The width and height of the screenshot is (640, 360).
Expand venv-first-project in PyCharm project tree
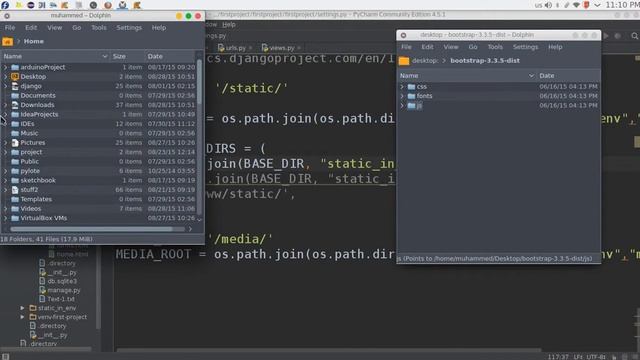22,317
